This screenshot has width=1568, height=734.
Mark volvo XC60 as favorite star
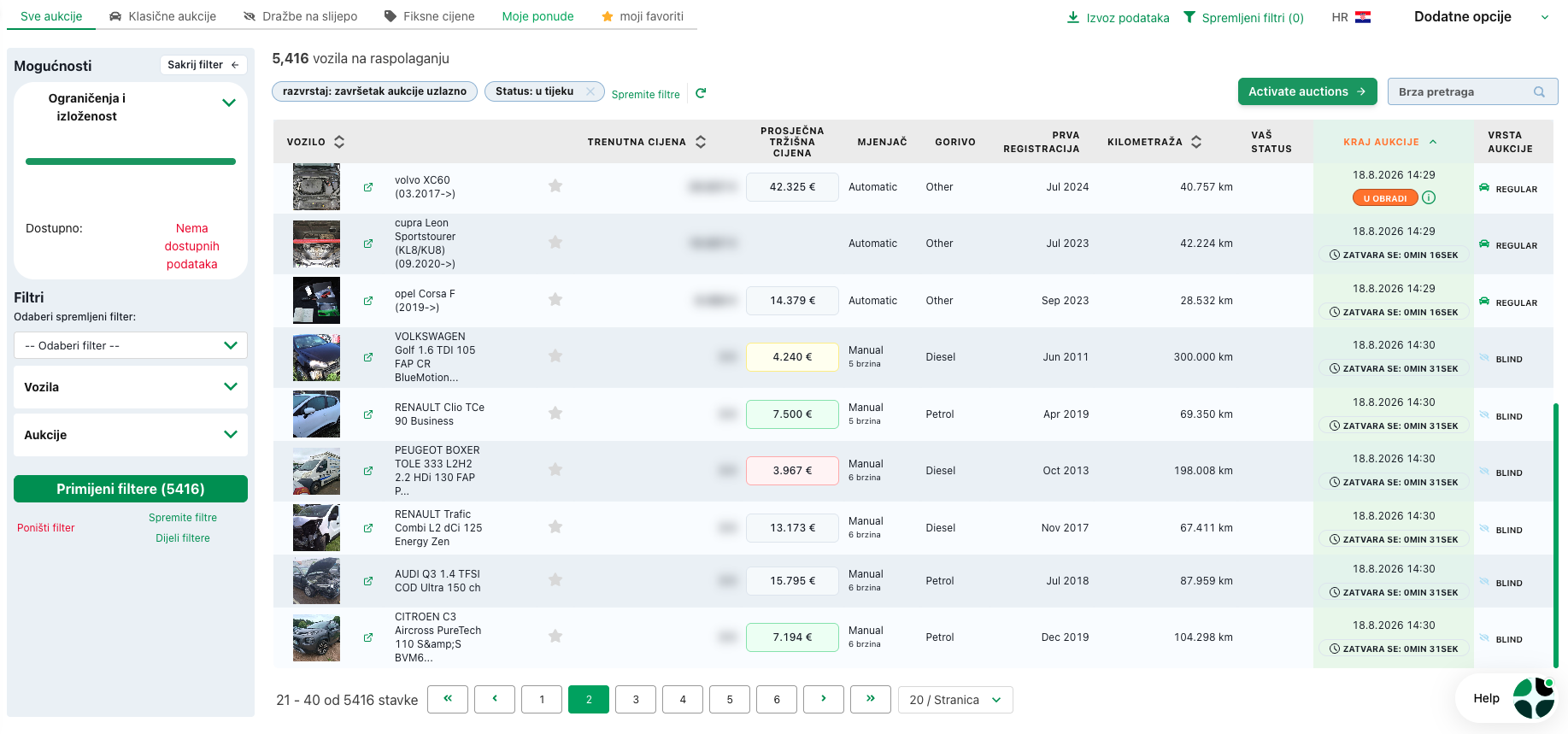[555, 186]
